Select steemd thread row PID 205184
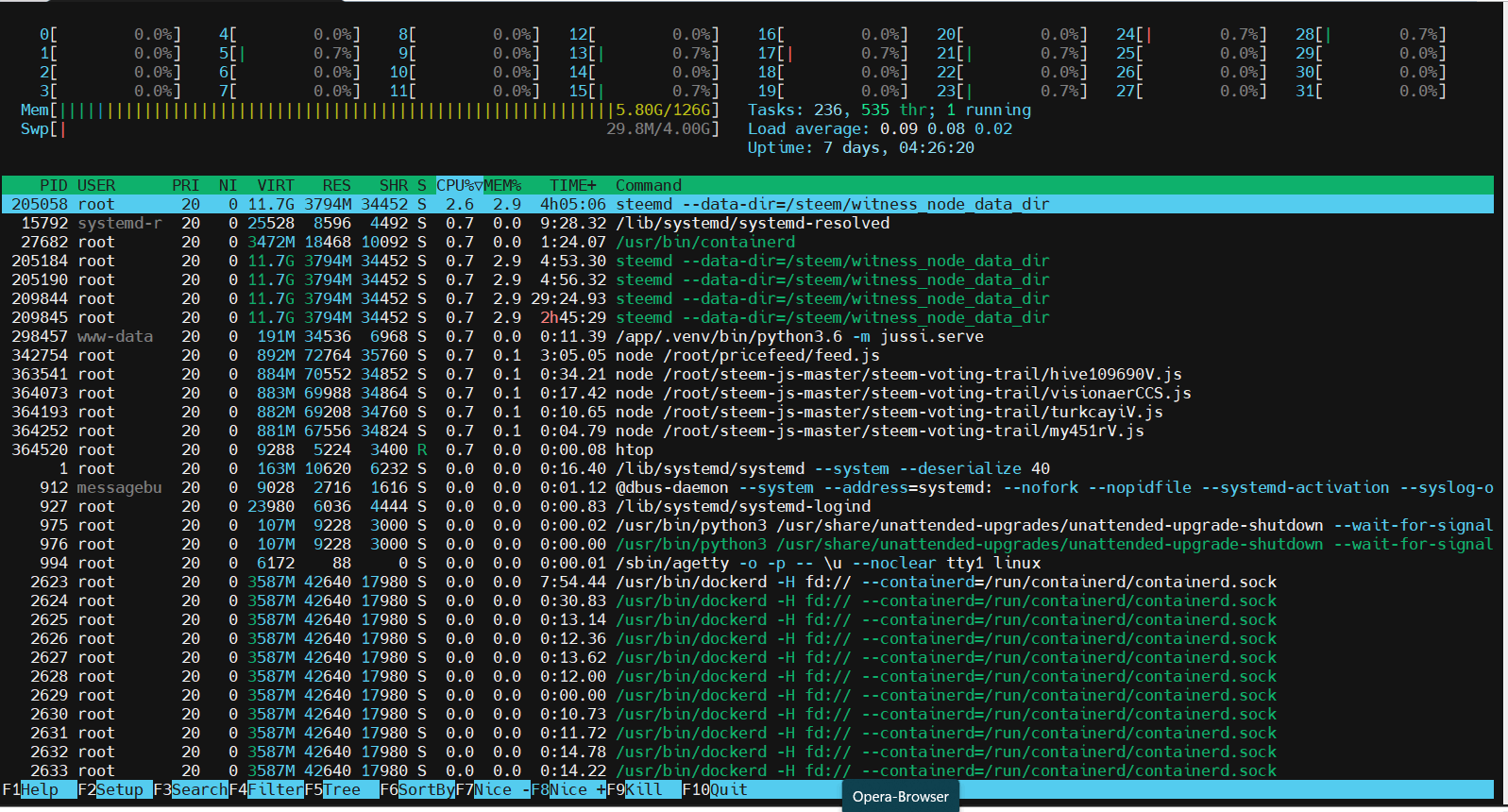The image size is (1508, 812). [748, 261]
